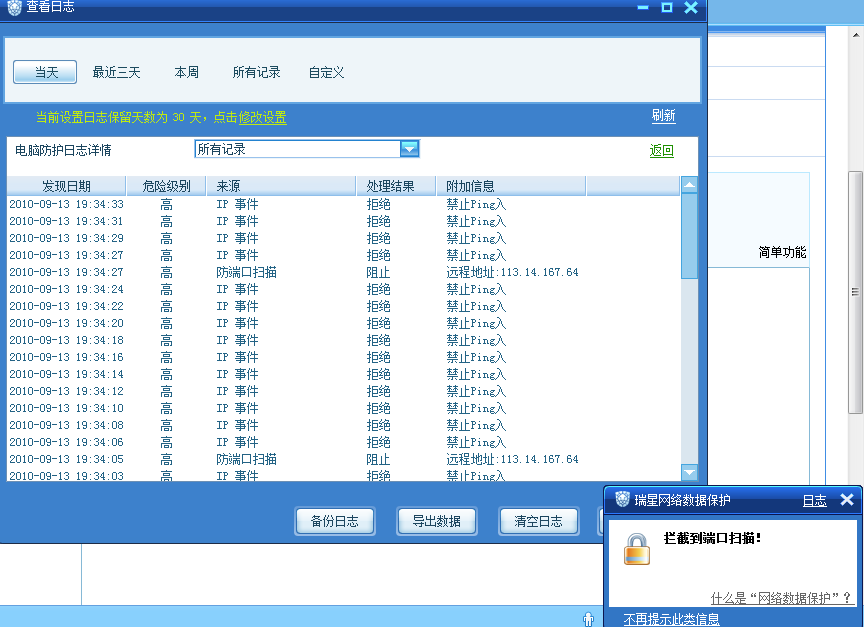Viewport: 864px width, 627px height.
Task: Click the 刷新 refresh link
Action: click(663, 116)
